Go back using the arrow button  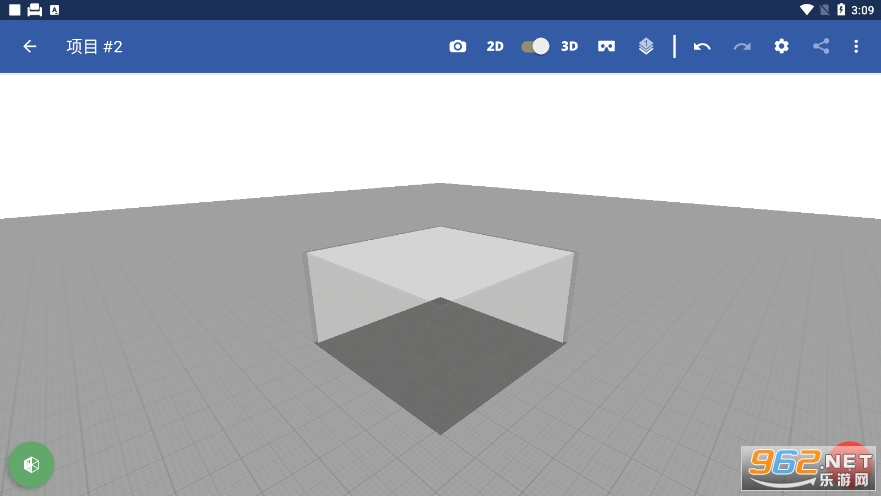pos(30,46)
